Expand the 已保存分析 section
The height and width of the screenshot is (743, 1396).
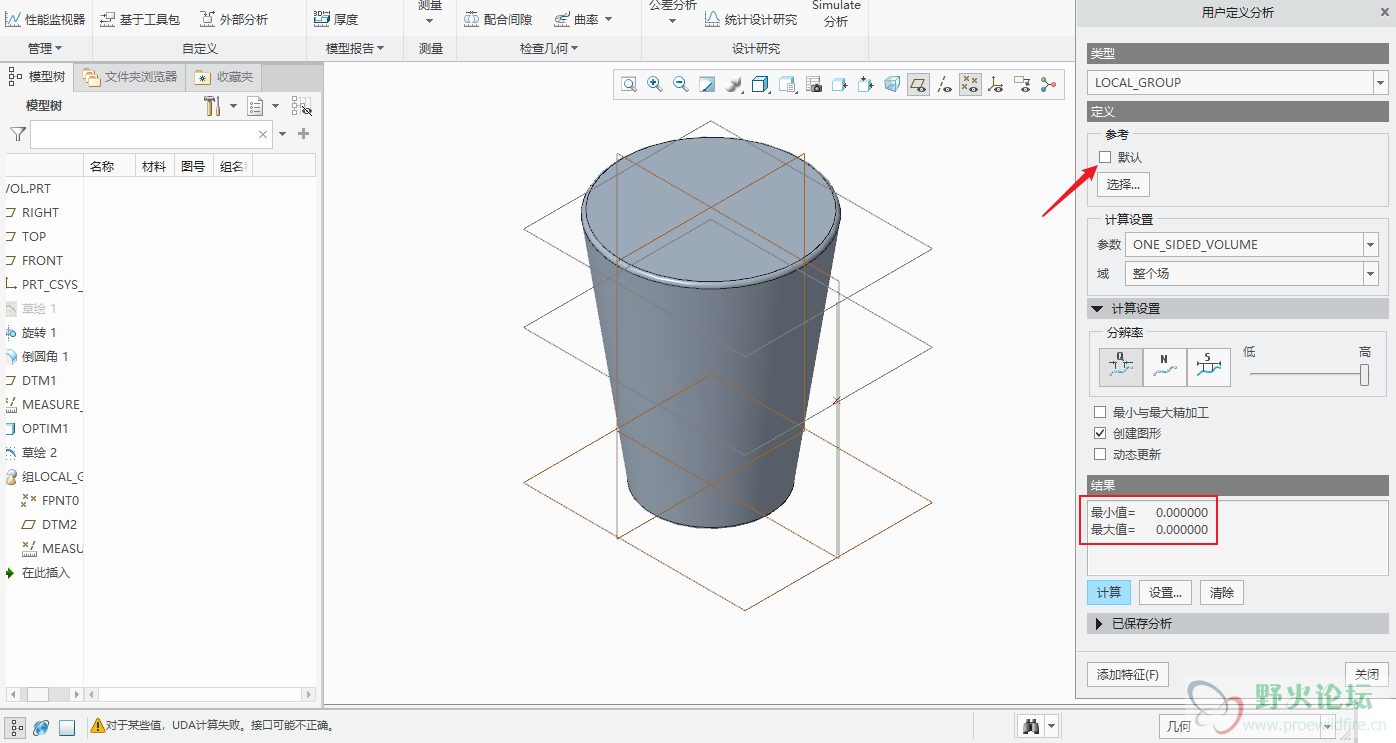(1237, 623)
